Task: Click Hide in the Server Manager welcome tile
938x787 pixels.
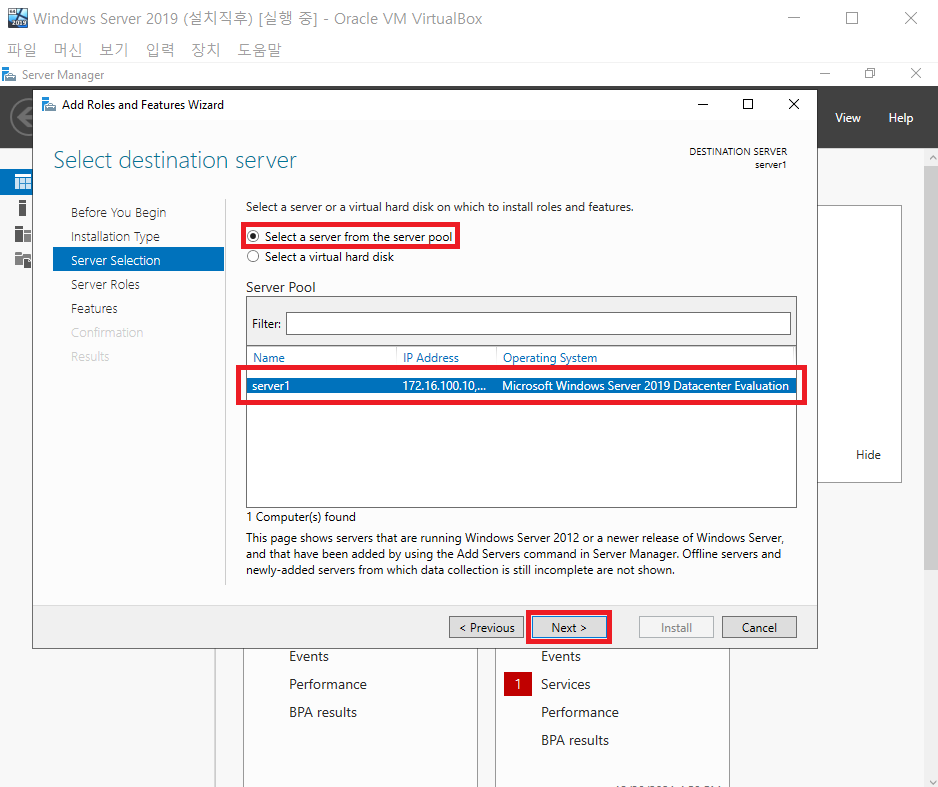Action: pyautogui.click(x=868, y=454)
